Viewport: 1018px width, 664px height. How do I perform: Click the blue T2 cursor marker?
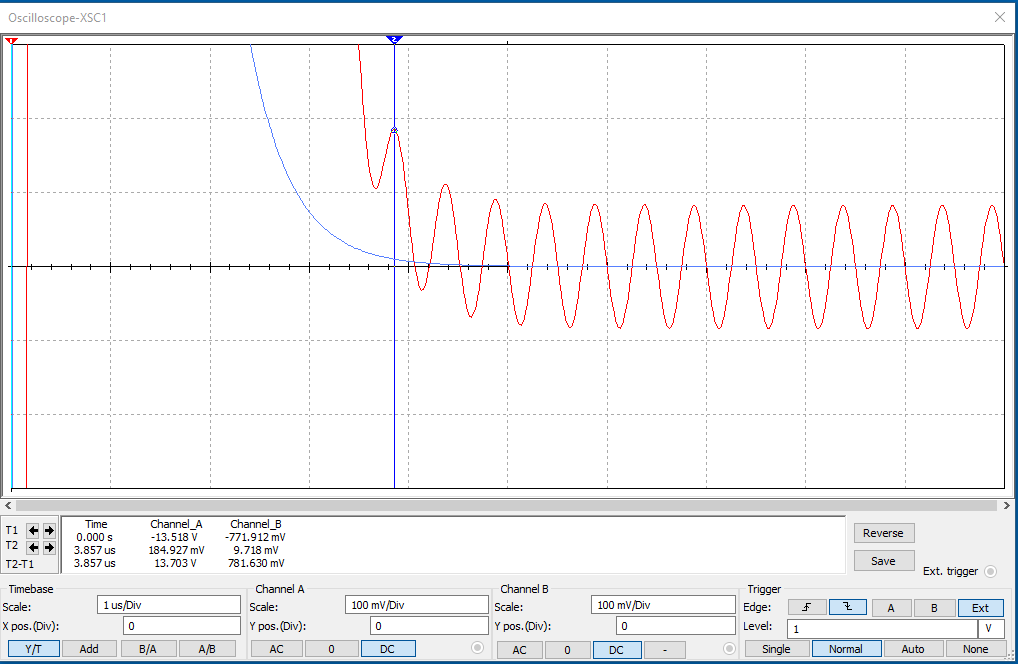394,39
